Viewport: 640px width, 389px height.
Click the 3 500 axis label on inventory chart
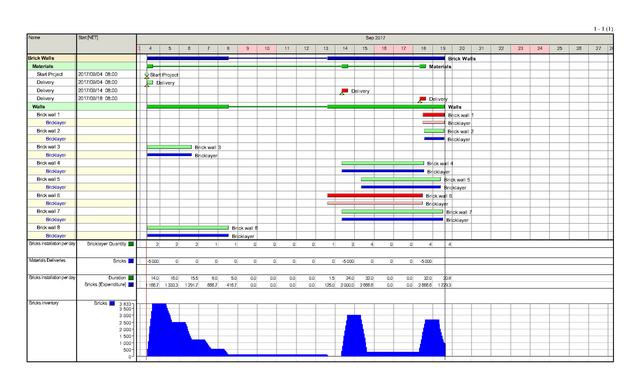coord(125,309)
